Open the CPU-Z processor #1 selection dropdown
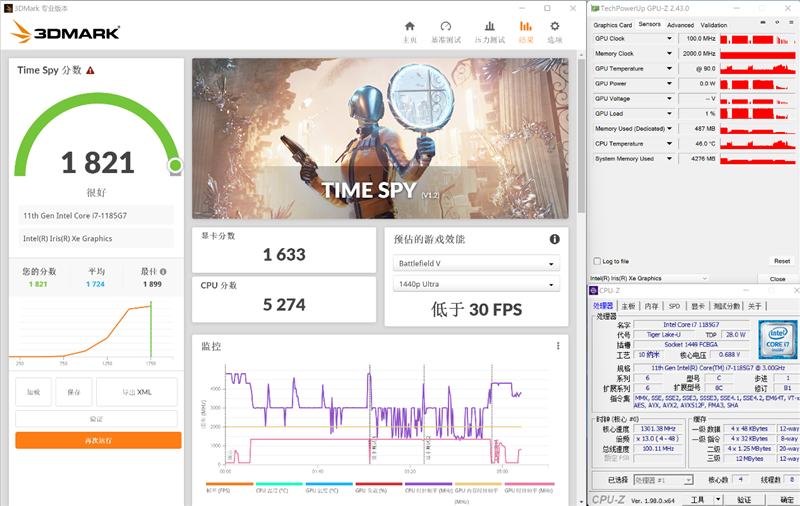Screen dimensions: 800x506 (664, 480)
